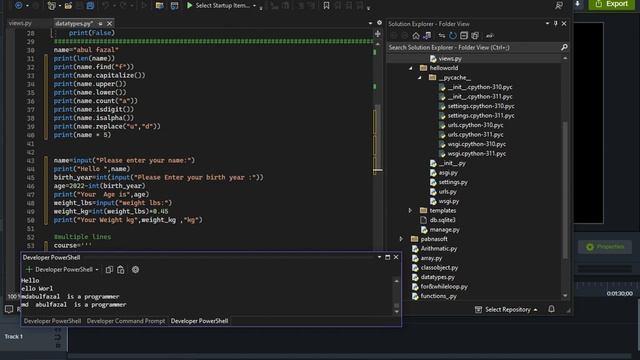Click the notification bell in status bar

[x=551, y=309]
